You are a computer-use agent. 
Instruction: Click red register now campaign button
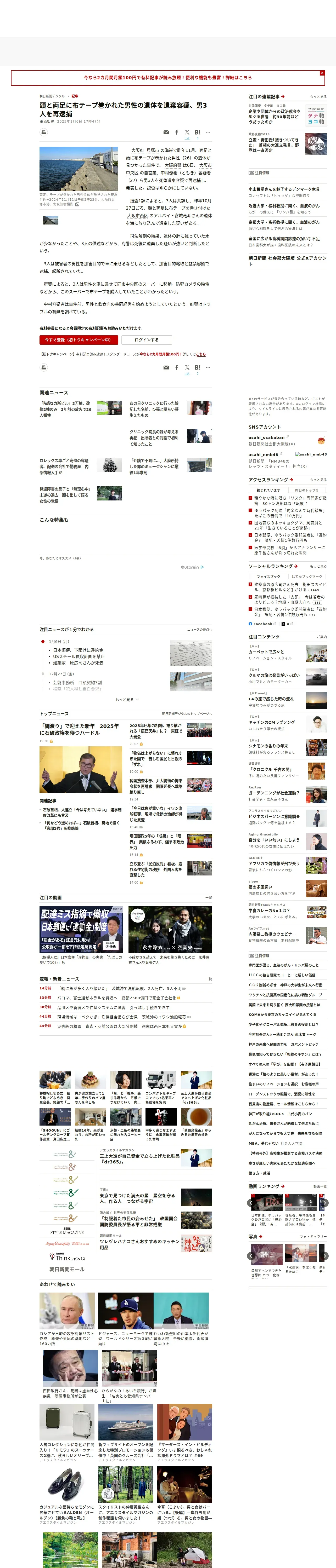tap(79, 340)
